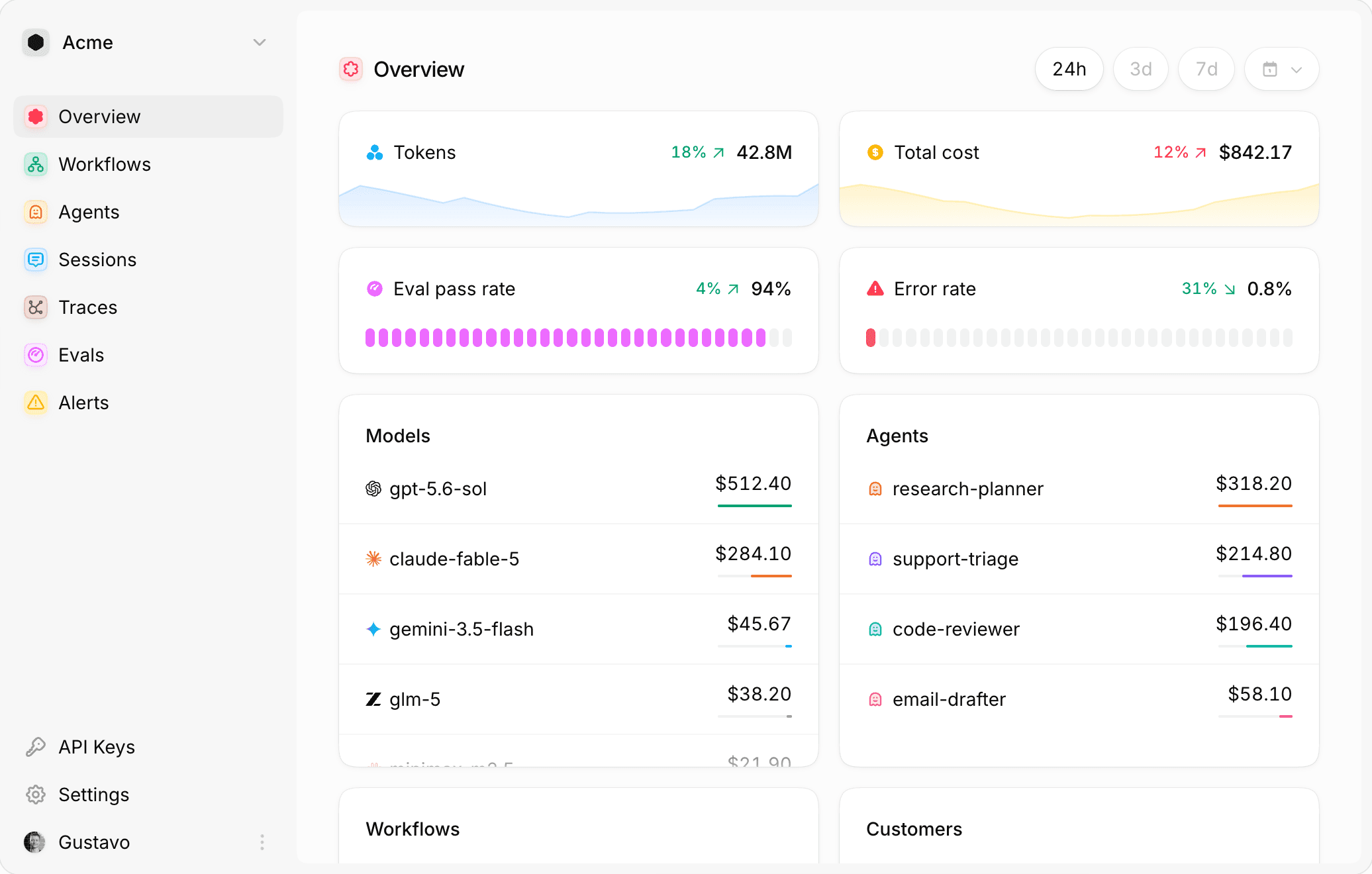Viewport: 1372px width, 874px height.
Task: Select the 24h time range
Action: [x=1069, y=69]
